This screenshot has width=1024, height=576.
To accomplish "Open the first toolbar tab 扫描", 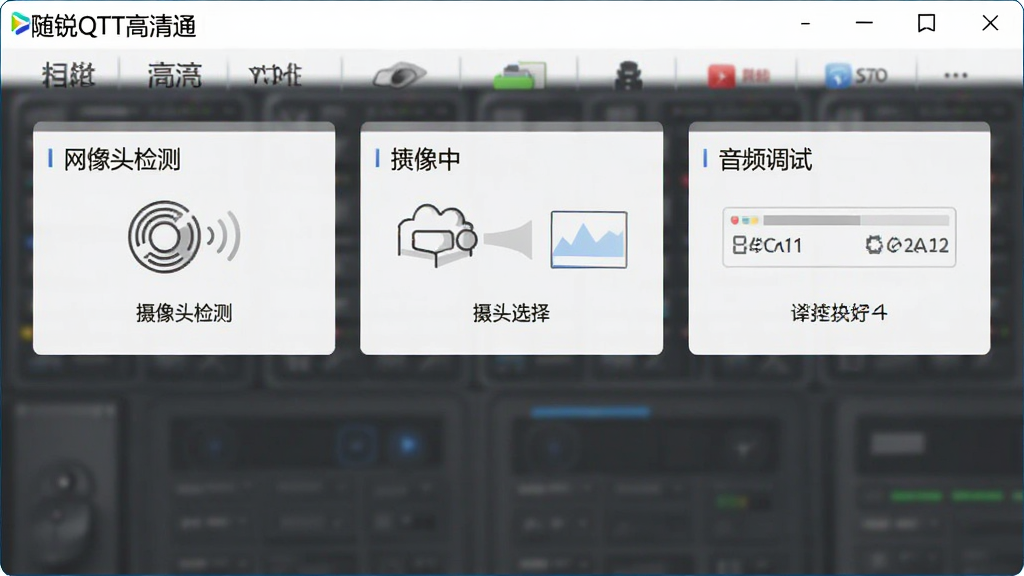I will pos(69,76).
